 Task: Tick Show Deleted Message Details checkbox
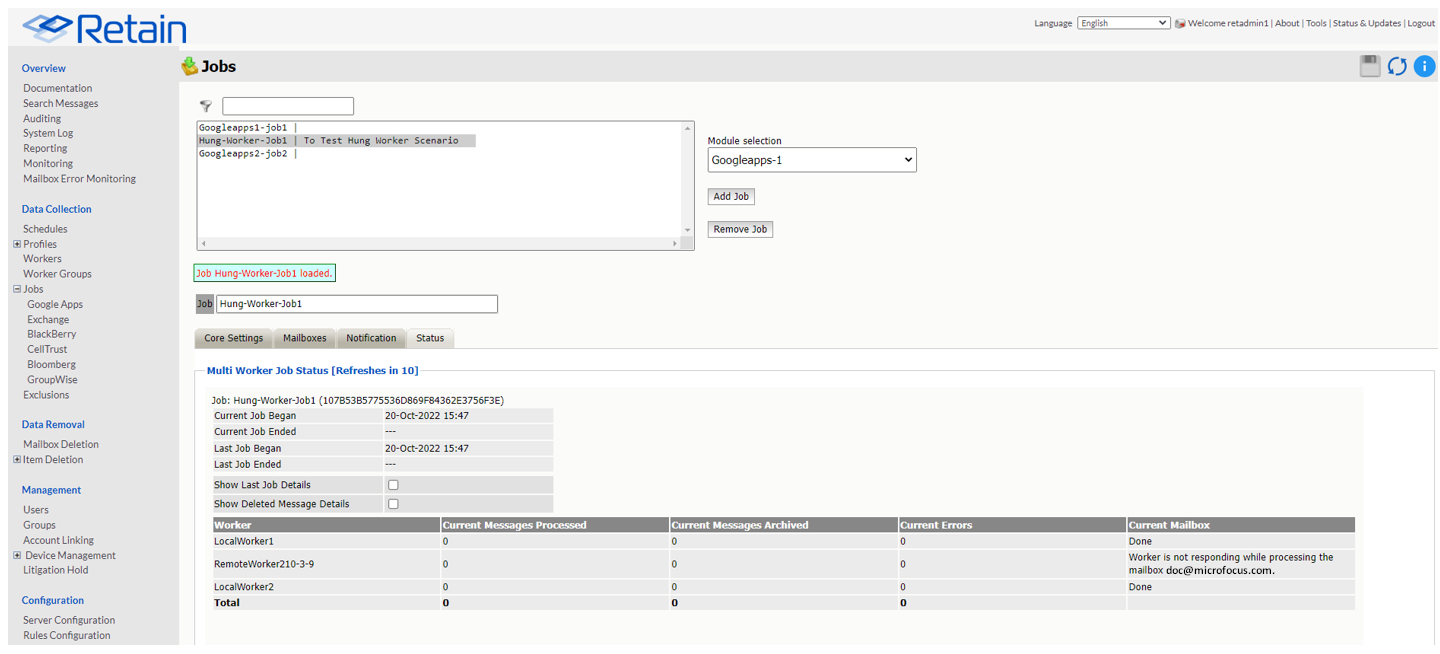(393, 504)
